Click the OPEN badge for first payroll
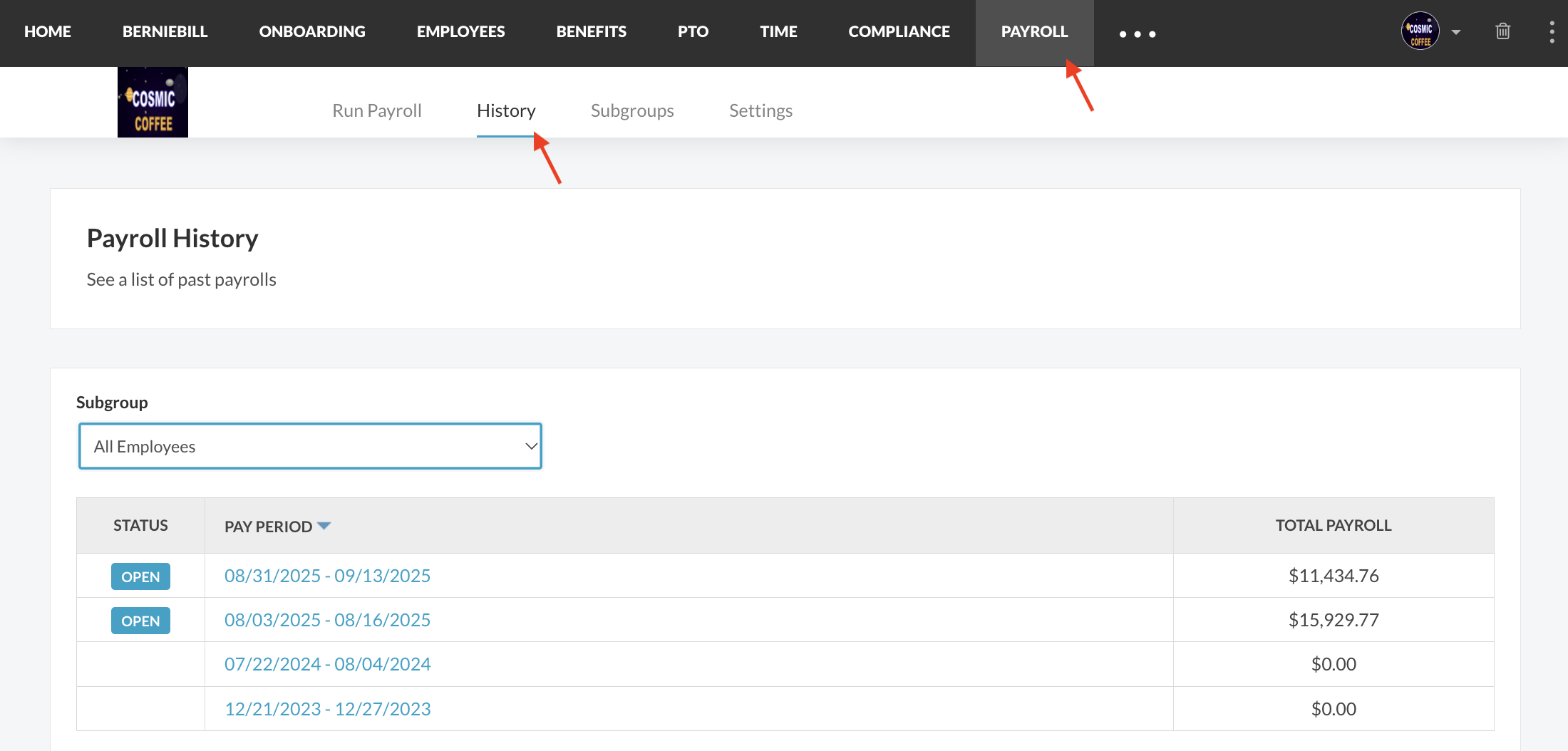The height and width of the screenshot is (751, 1568). tap(140, 576)
